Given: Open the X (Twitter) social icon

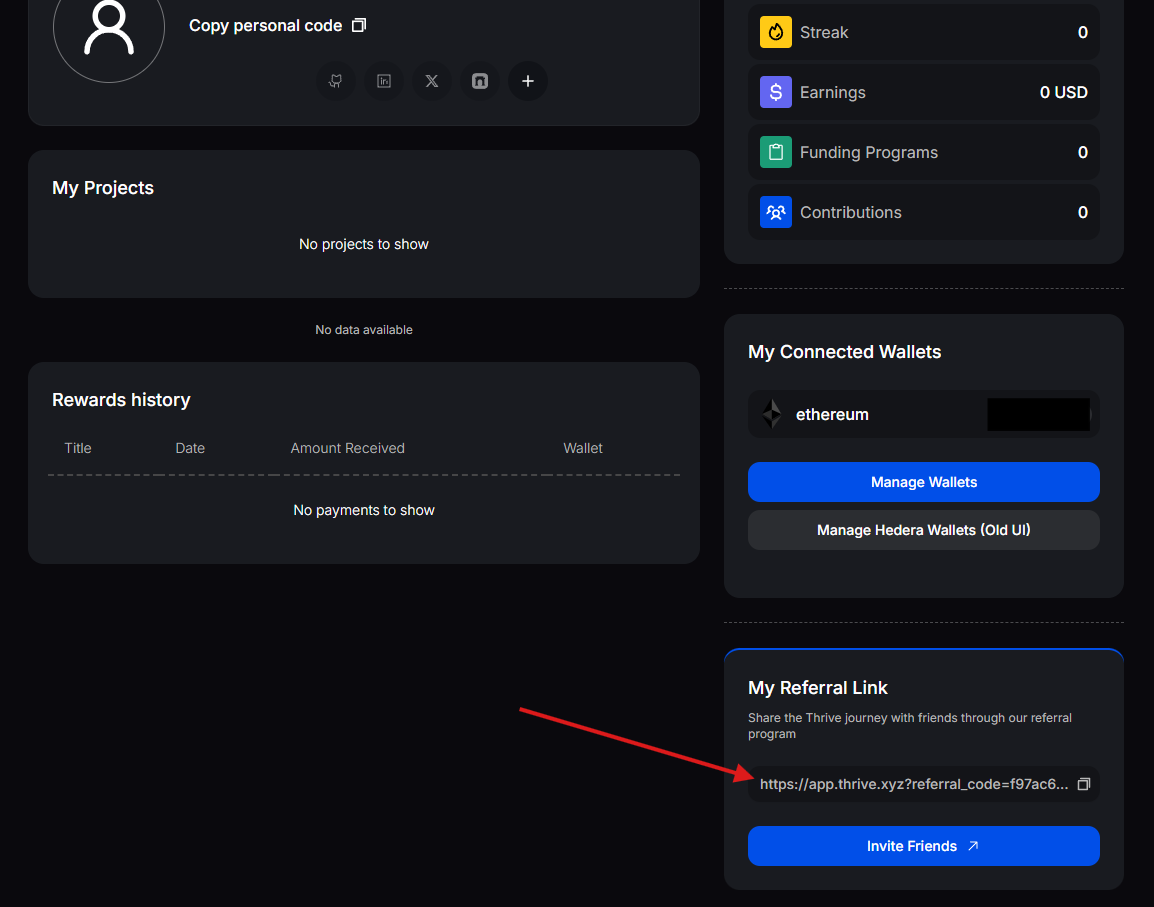Looking at the screenshot, I should coord(432,81).
